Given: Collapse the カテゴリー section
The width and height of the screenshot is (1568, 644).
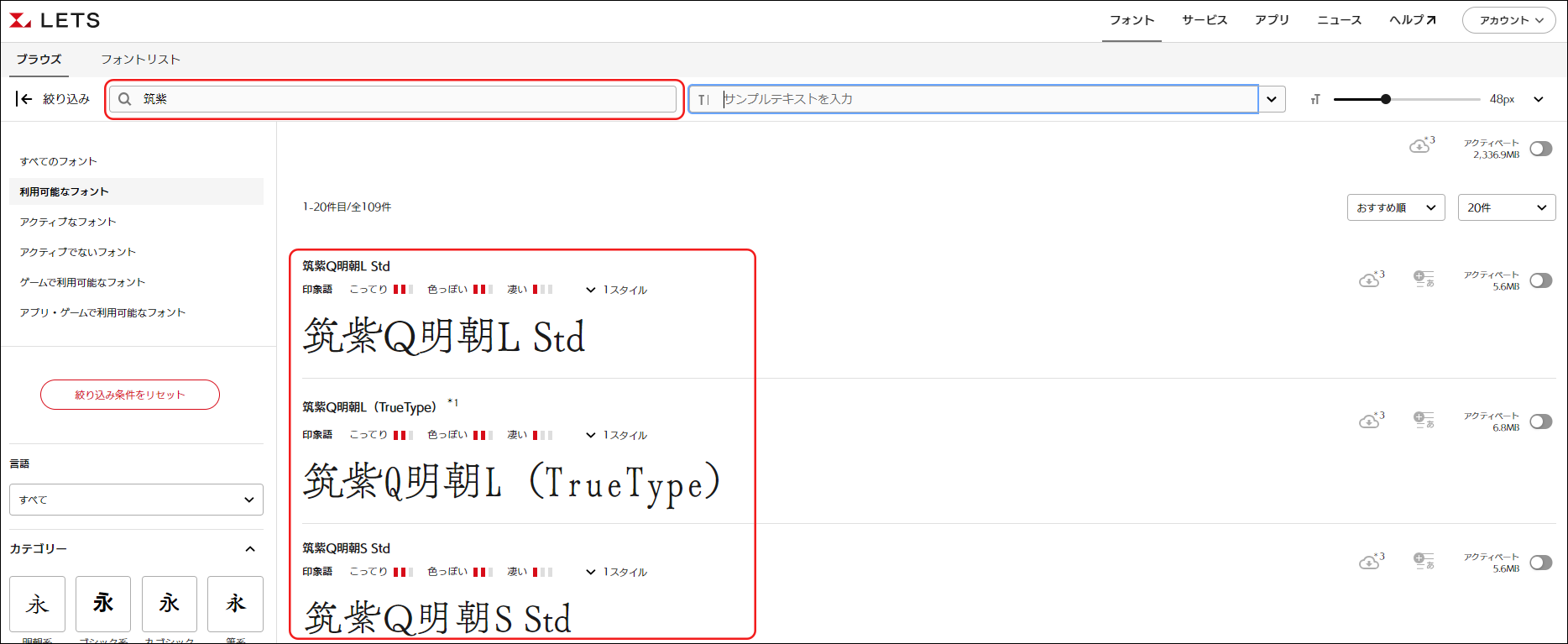Looking at the screenshot, I should pyautogui.click(x=249, y=549).
